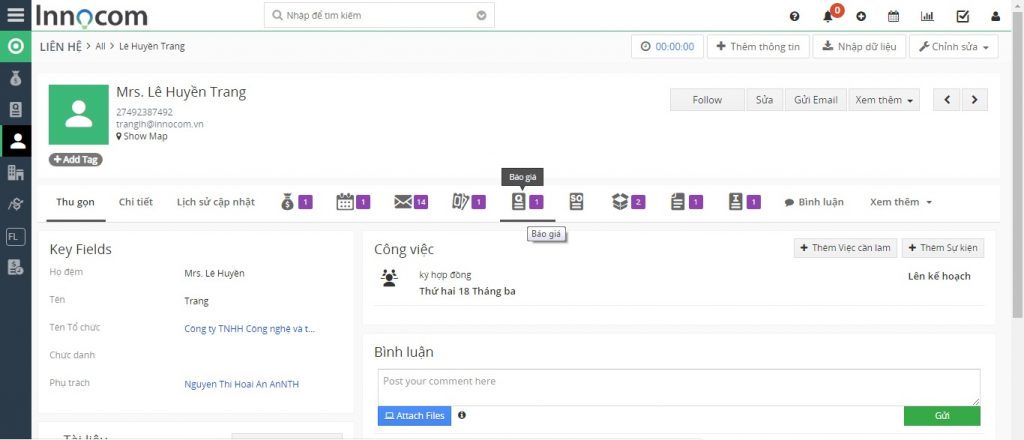This screenshot has width=1024, height=440.
Task: Open the Bình luận tab
Action: coord(814,202)
